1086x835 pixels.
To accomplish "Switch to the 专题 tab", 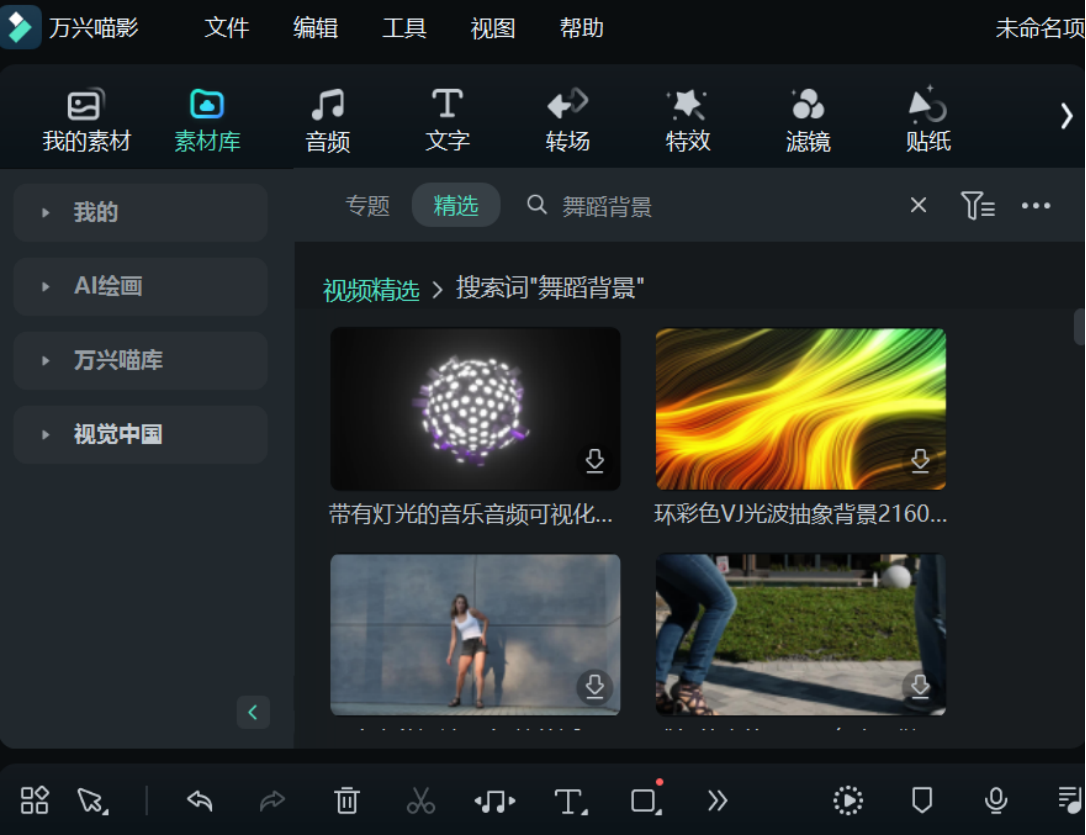I will (x=368, y=206).
